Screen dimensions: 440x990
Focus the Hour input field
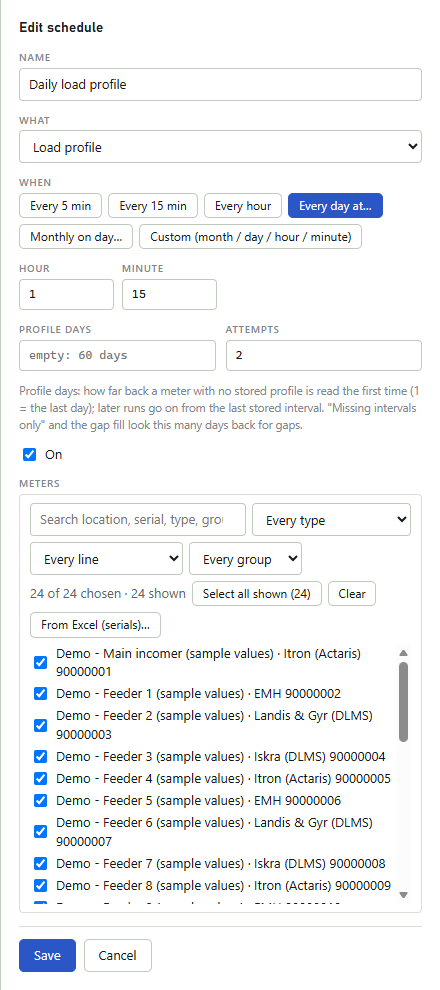click(x=67, y=295)
